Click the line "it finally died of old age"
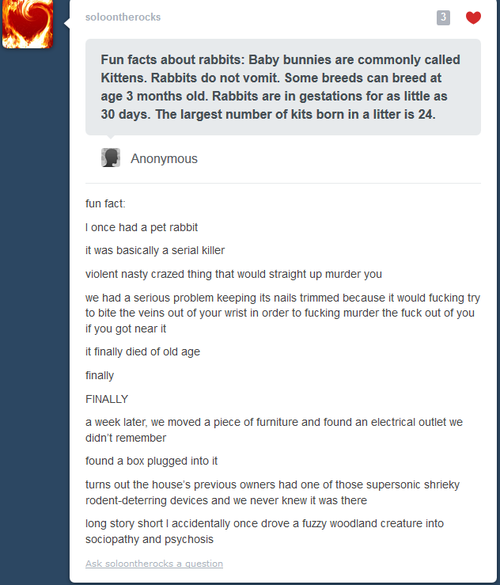 point(143,352)
